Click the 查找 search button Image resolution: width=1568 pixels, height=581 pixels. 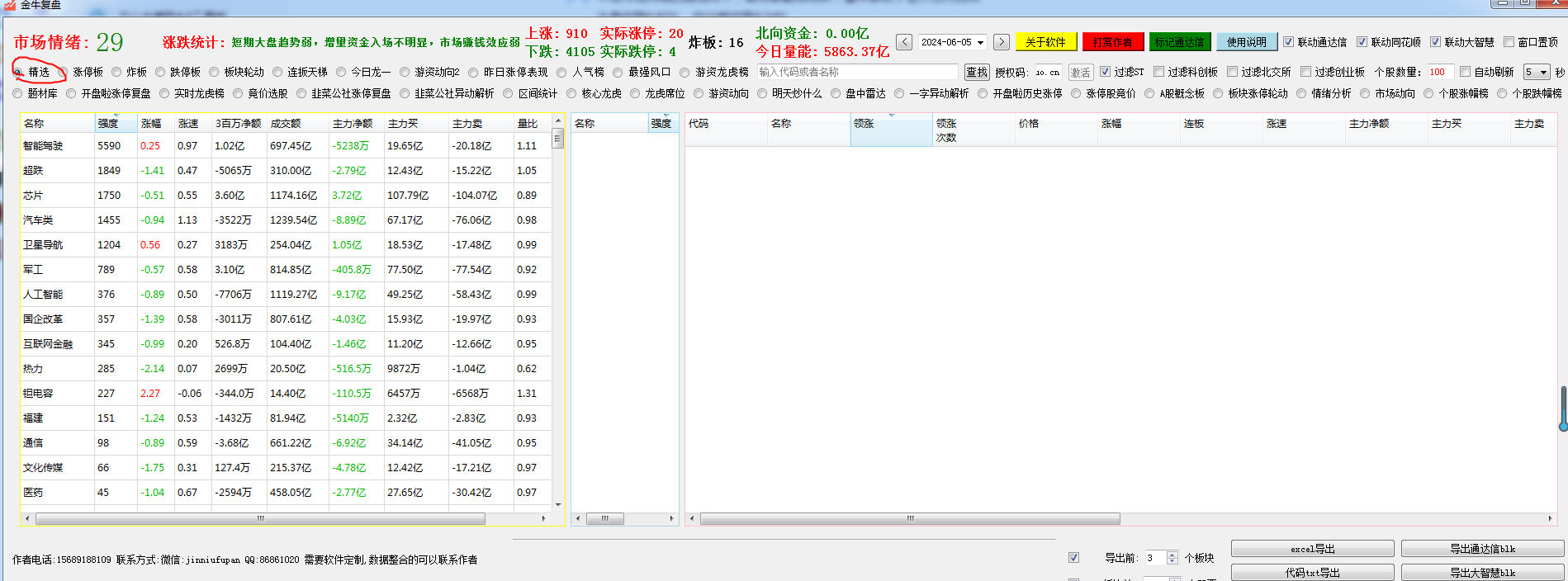(977, 73)
